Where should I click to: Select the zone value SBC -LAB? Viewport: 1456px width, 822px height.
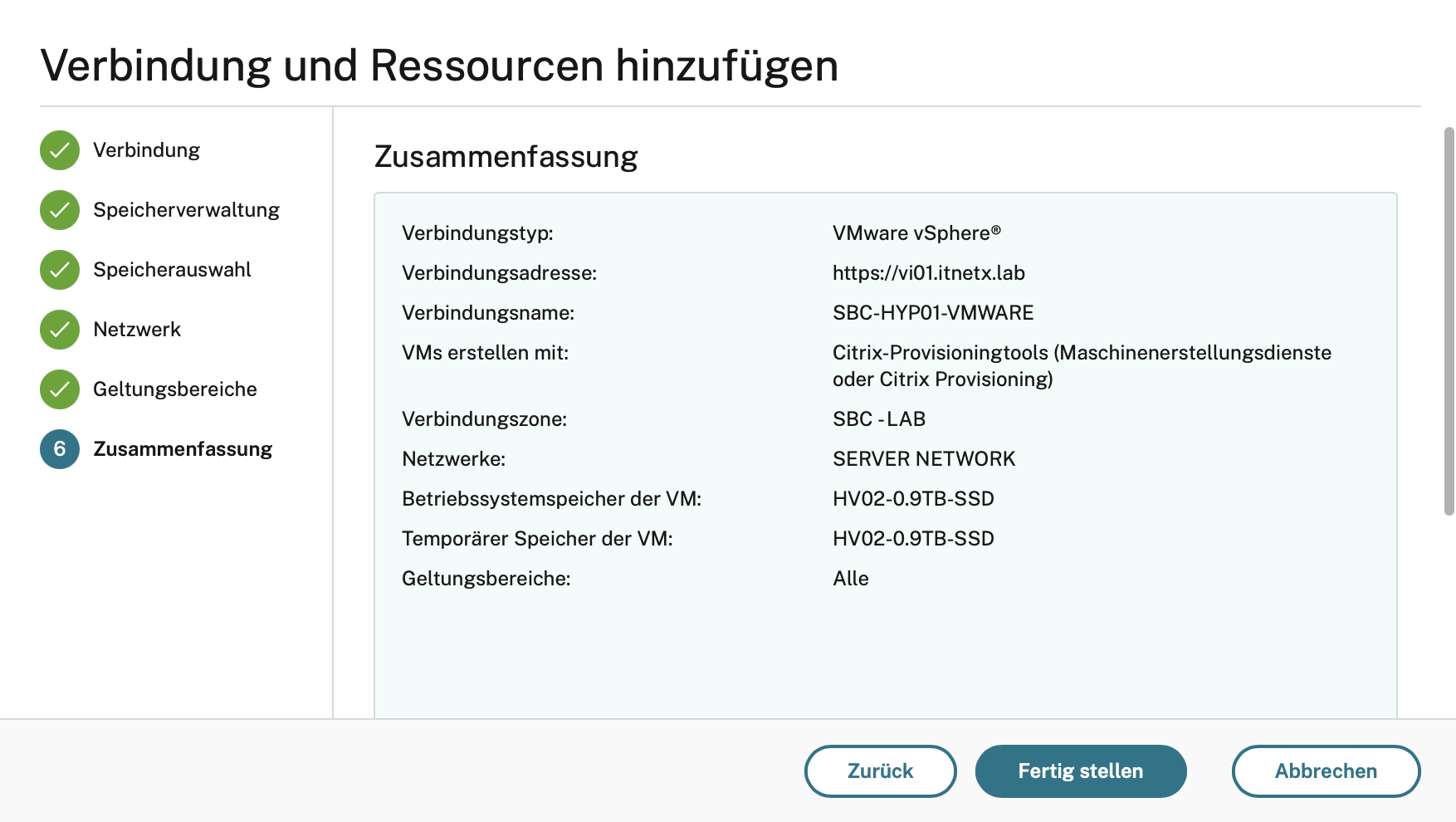point(879,419)
